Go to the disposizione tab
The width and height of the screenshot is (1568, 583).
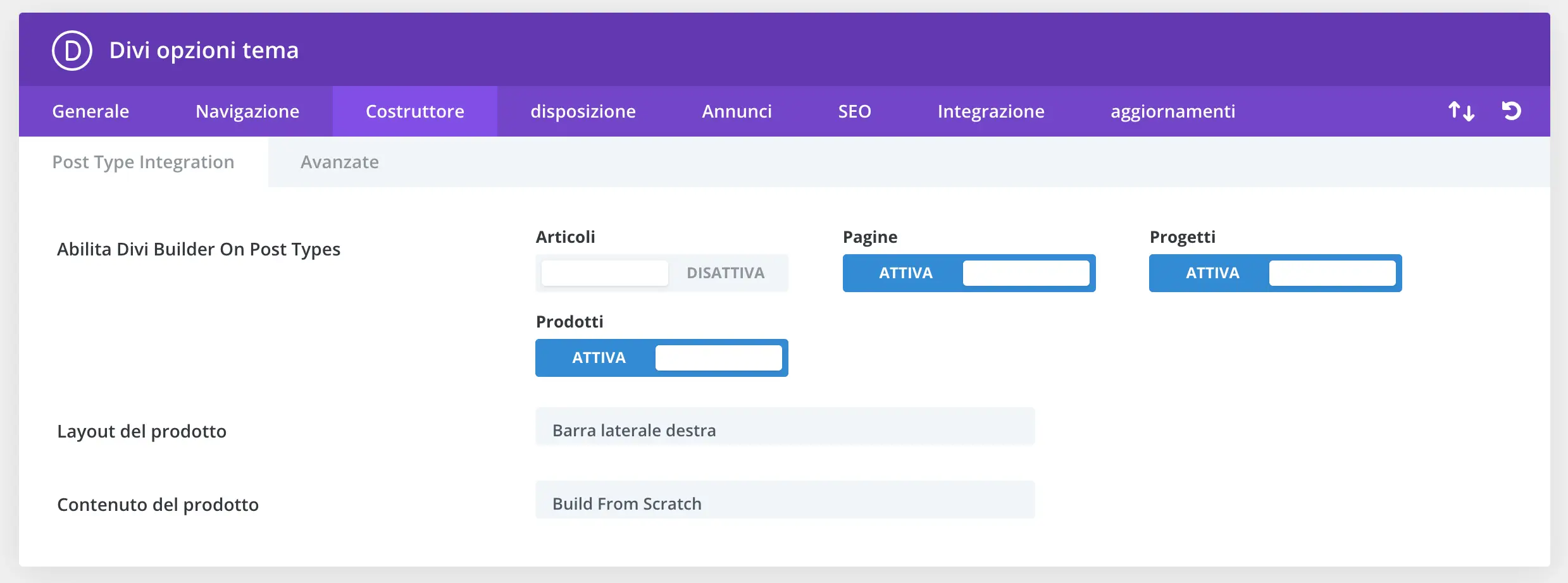tap(583, 111)
